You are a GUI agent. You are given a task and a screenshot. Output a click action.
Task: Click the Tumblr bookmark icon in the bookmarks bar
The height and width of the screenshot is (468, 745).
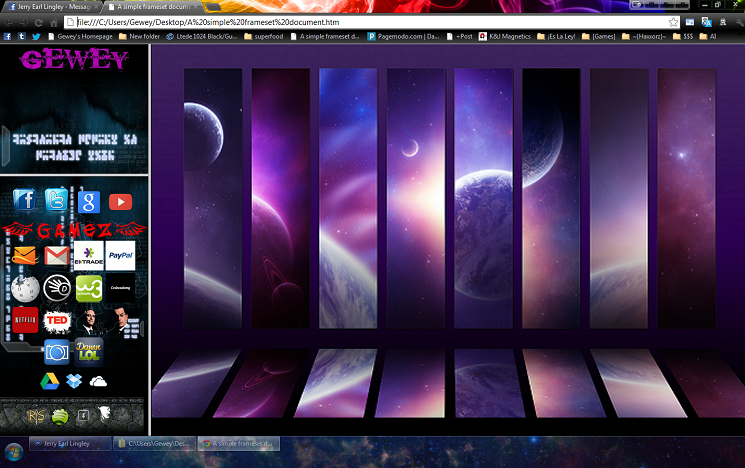pyautogui.click(x=21, y=36)
